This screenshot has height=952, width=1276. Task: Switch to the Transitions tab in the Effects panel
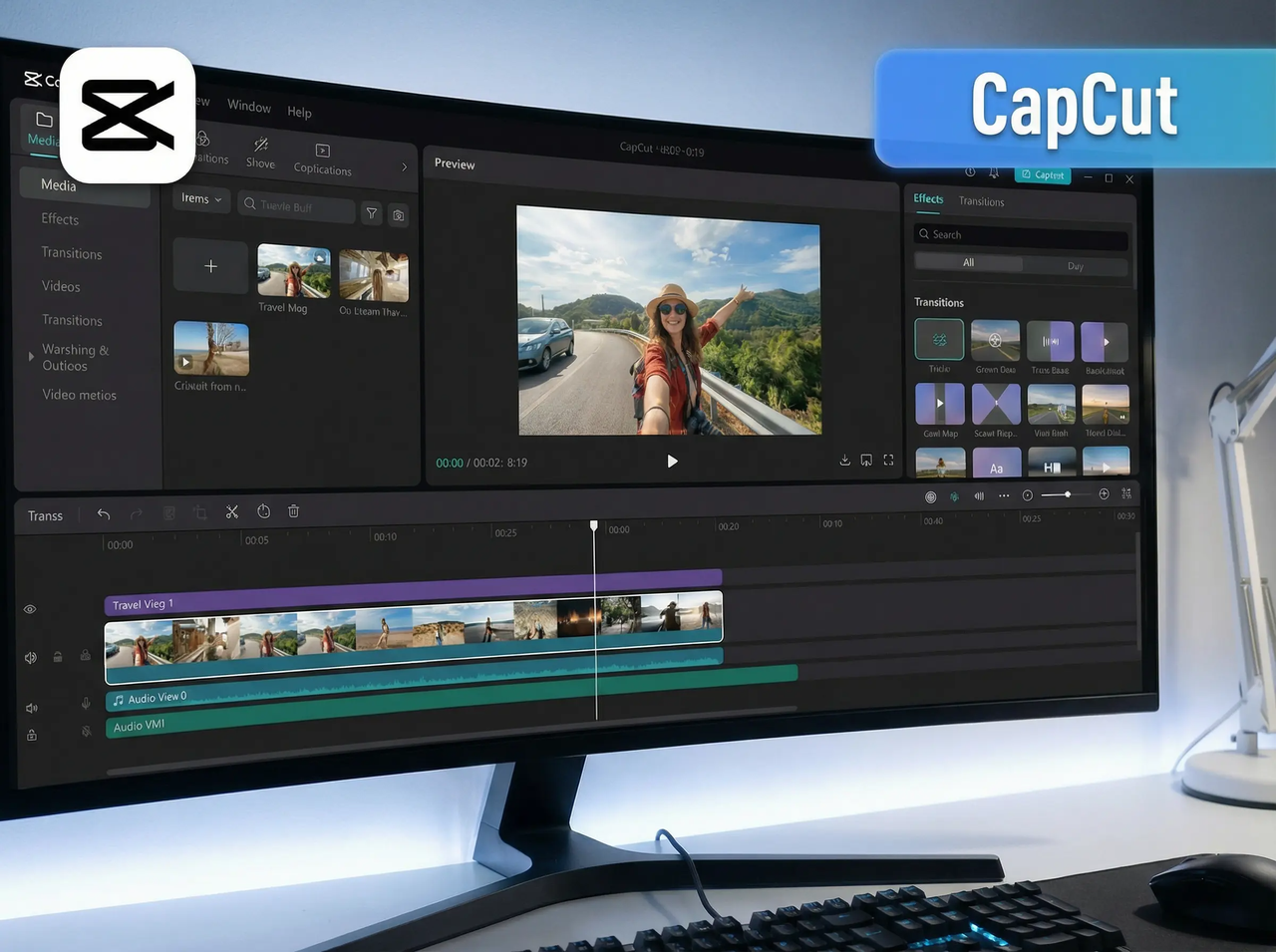(x=981, y=201)
